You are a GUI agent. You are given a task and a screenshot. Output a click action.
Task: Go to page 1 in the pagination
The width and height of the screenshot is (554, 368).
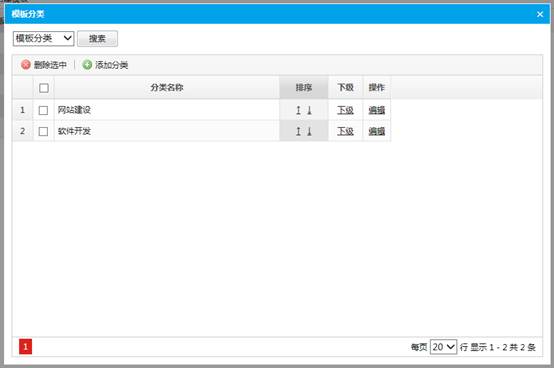(25, 347)
